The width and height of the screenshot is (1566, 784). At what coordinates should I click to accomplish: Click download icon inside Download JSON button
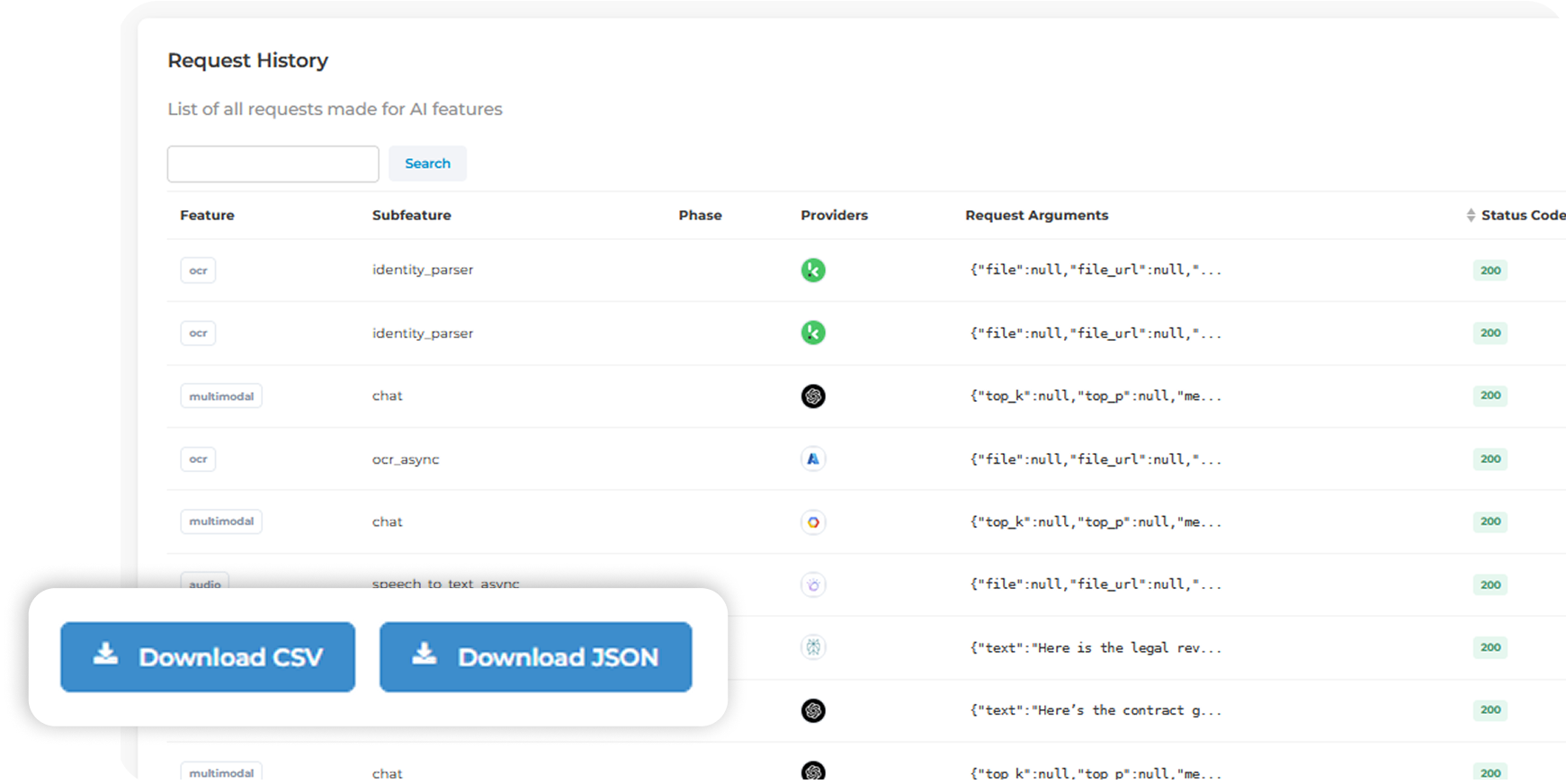425,654
